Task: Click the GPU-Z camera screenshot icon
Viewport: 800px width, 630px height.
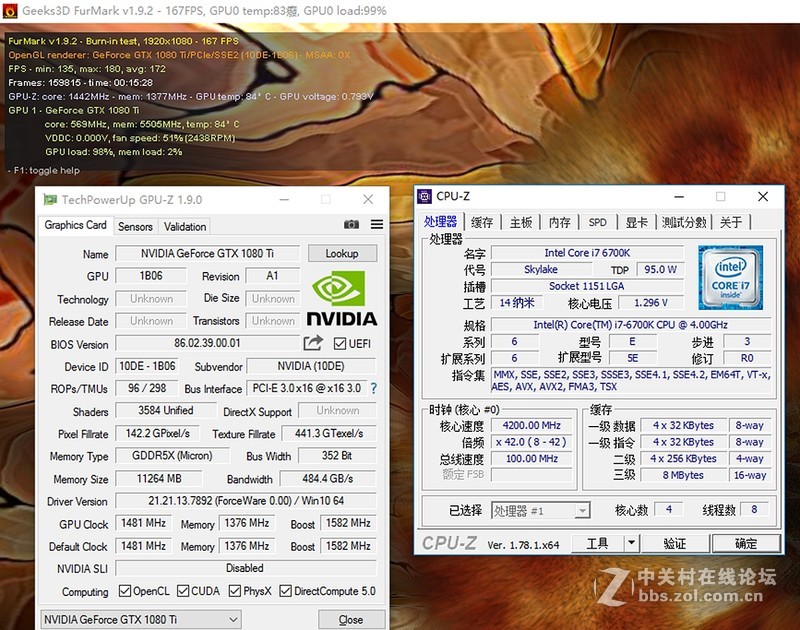Action: (351, 225)
